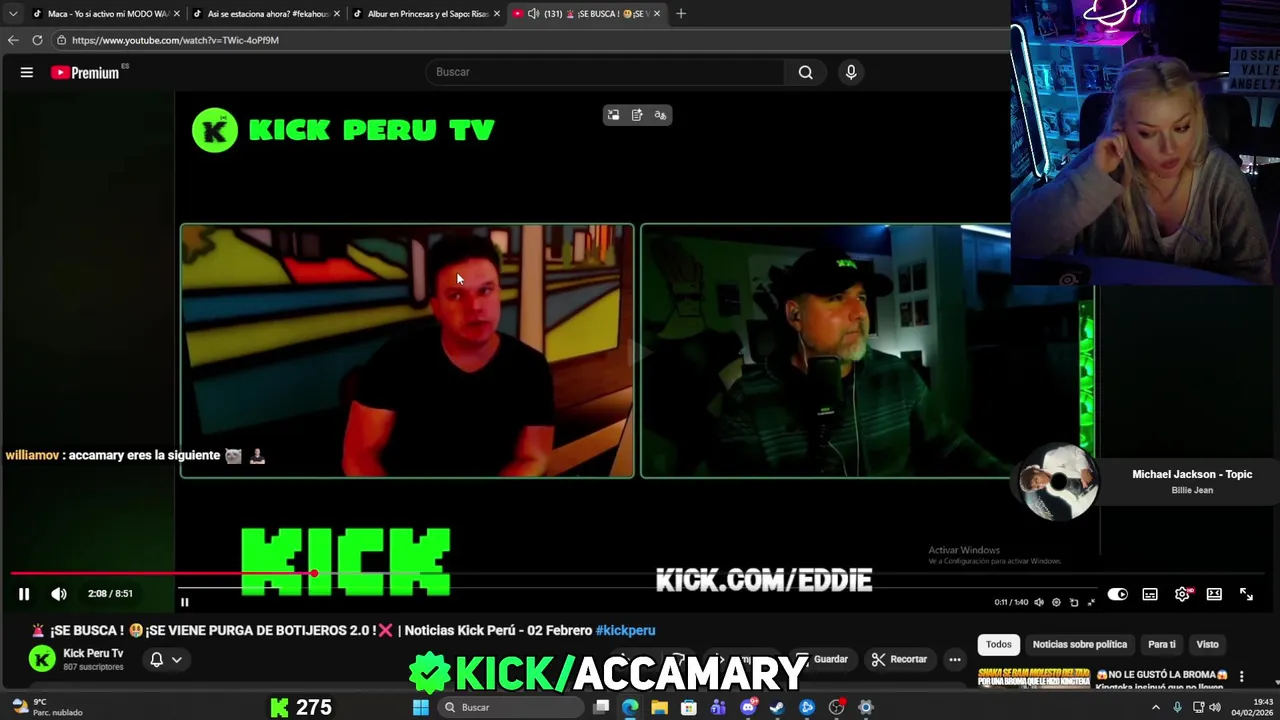Viewport: 1280px width, 720px height.
Task: Click the taskbar Buscar search box
Action: tap(512, 707)
